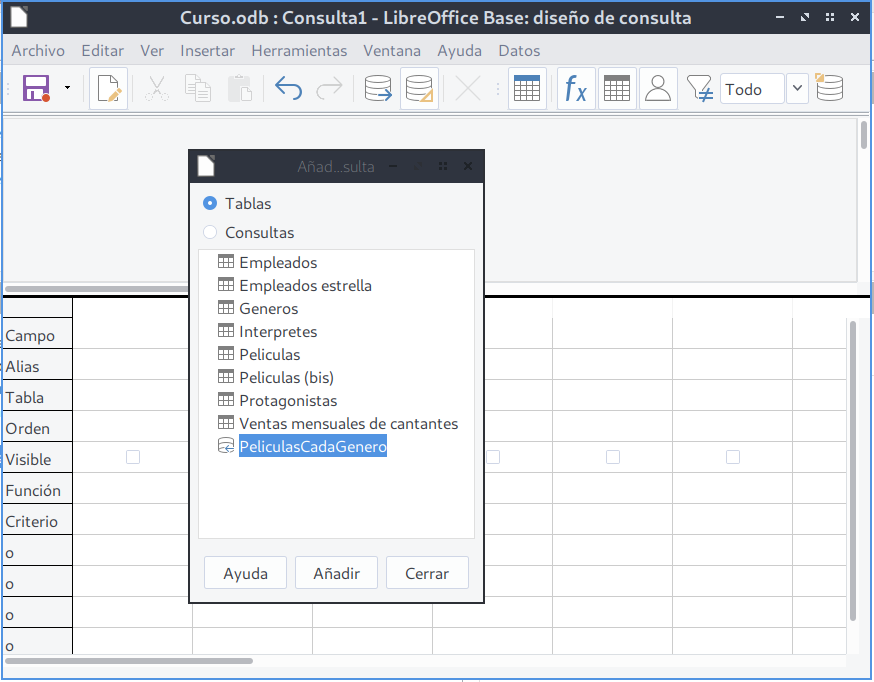Click the first column Campo cell
Image resolution: width=874 pixels, height=682 pixels.
[133, 334]
